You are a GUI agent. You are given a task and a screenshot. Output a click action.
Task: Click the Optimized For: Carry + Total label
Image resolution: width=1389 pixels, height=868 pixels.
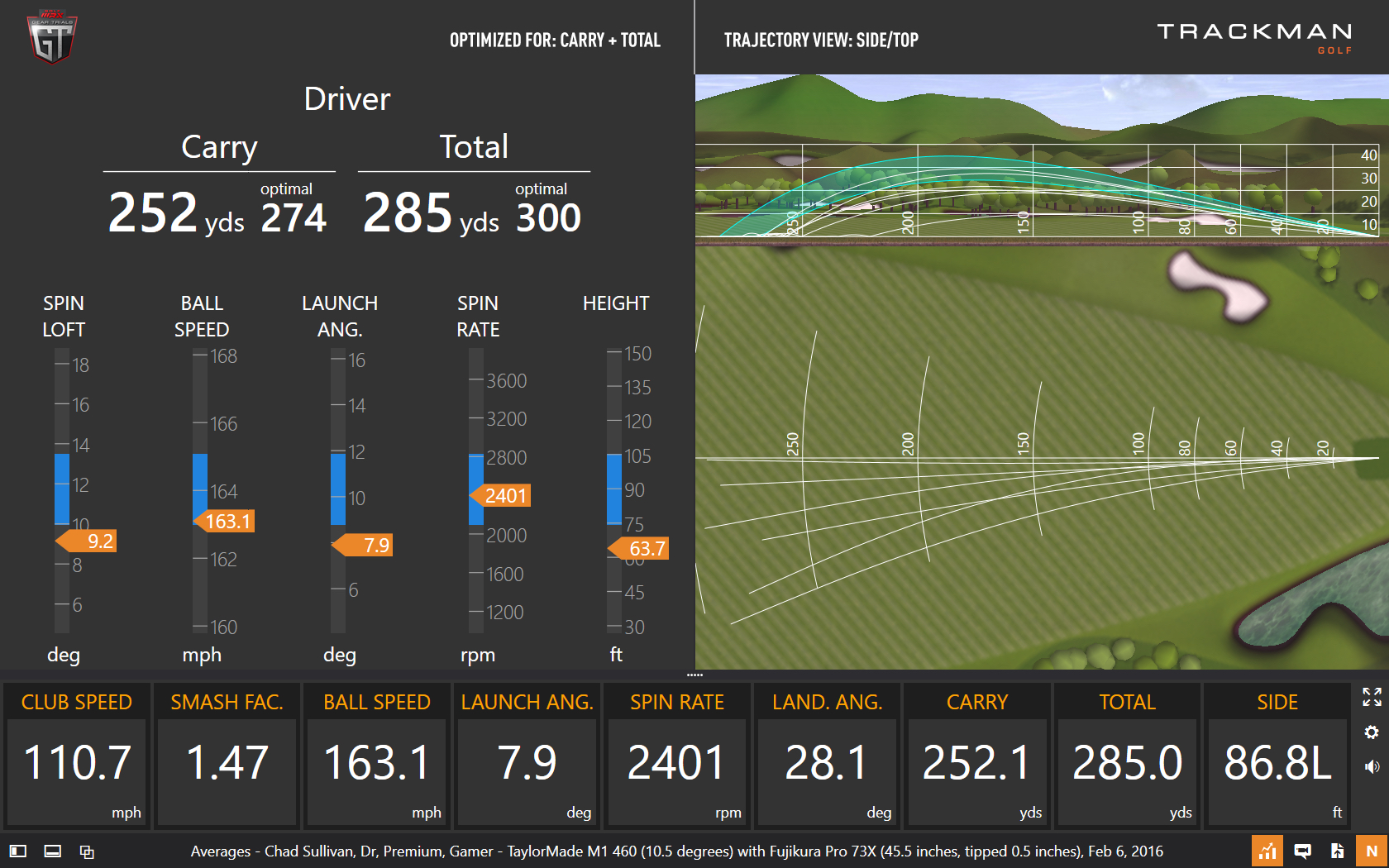555,40
